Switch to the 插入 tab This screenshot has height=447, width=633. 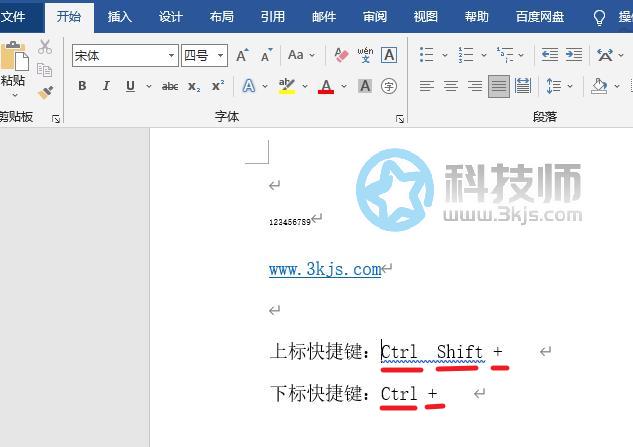(119, 17)
